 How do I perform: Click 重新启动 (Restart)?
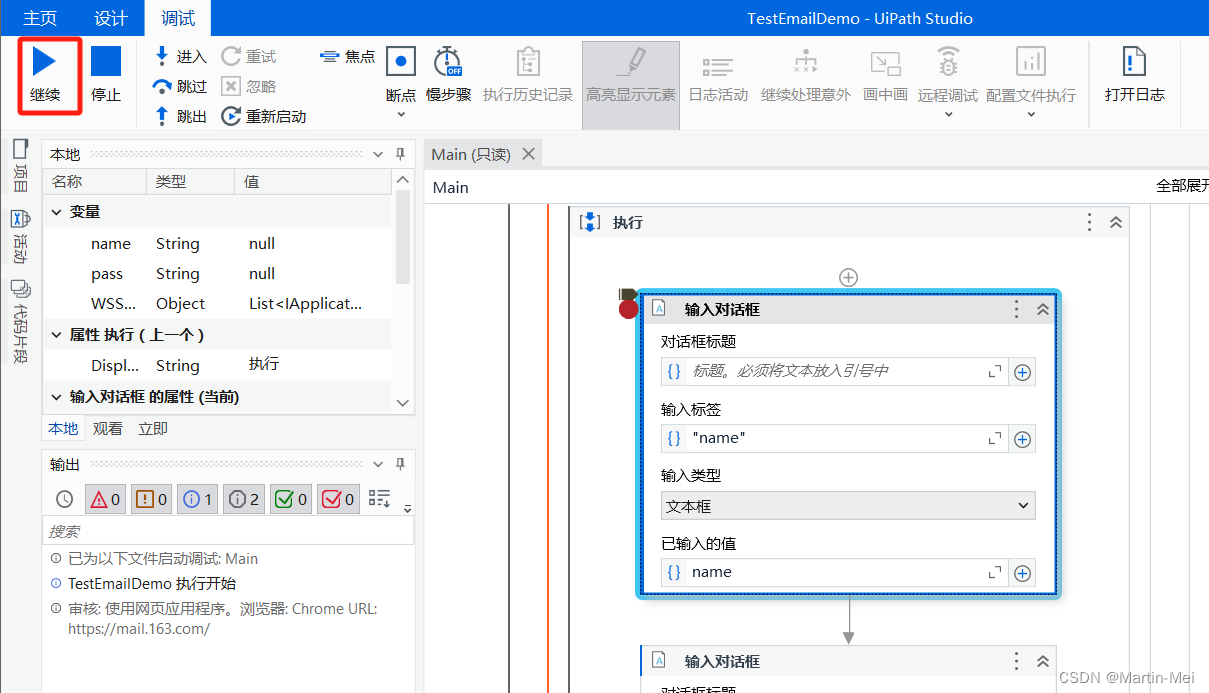tap(263, 117)
